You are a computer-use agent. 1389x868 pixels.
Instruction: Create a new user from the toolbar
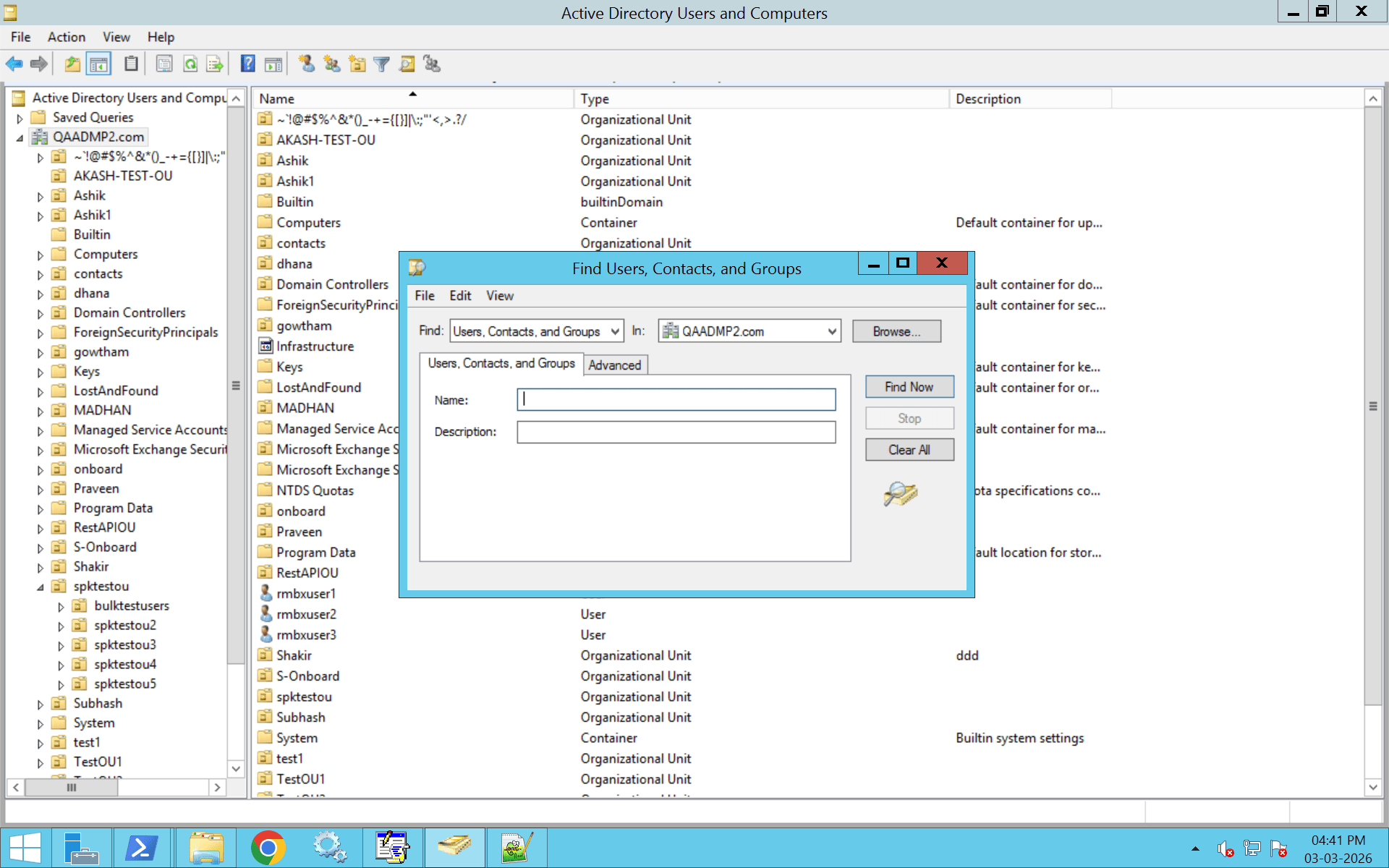[307, 64]
